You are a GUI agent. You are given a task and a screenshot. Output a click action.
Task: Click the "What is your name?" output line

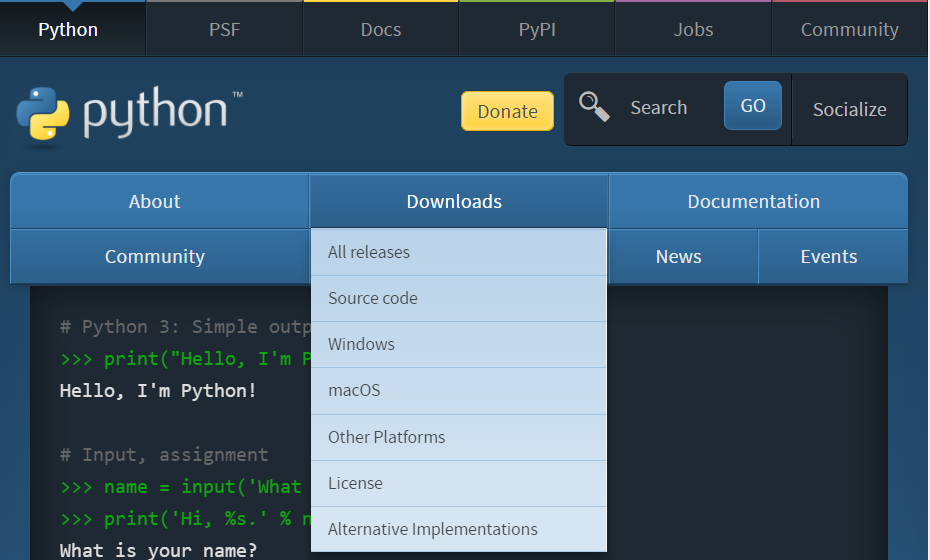click(158, 551)
